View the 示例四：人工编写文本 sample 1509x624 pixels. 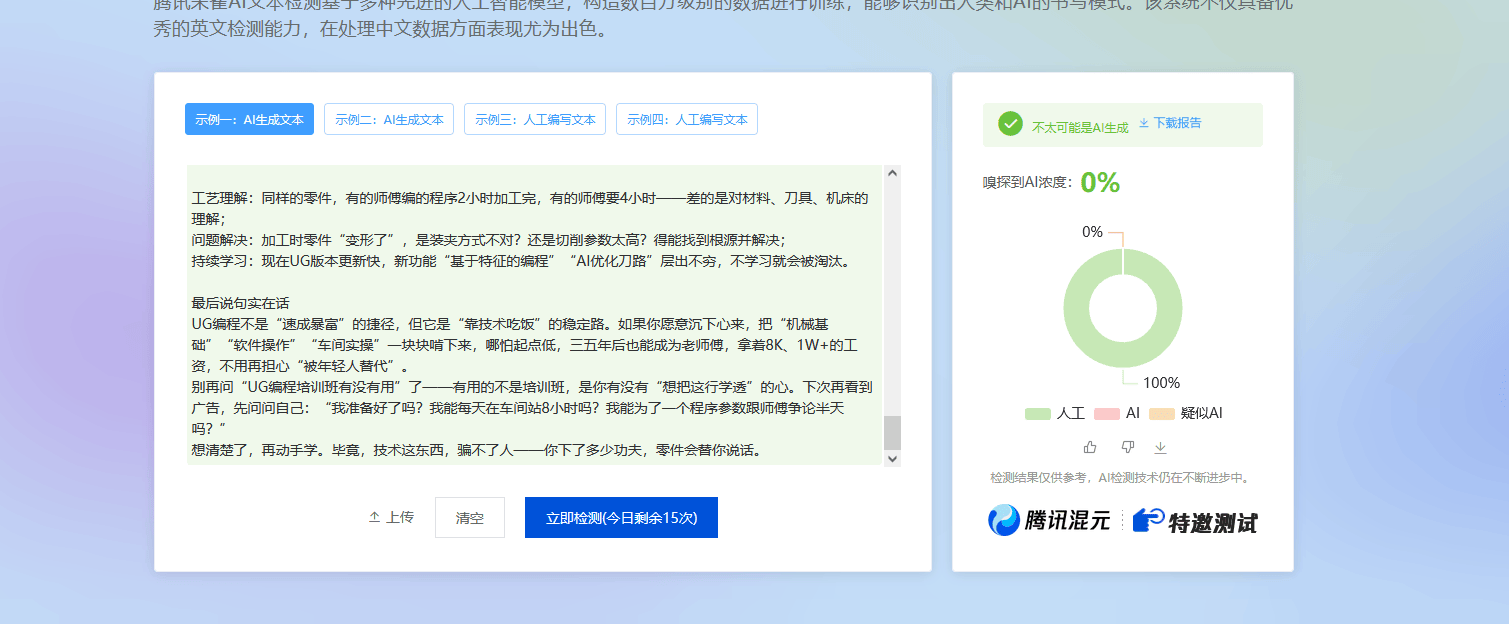pyautogui.click(x=687, y=118)
